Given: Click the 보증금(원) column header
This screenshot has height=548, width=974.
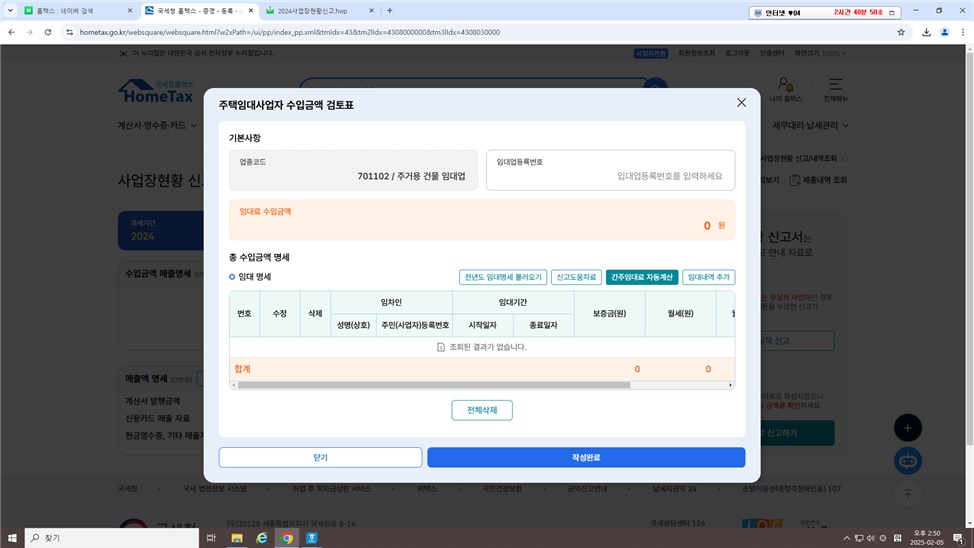Looking at the screenshot, I should pos(609,314).
